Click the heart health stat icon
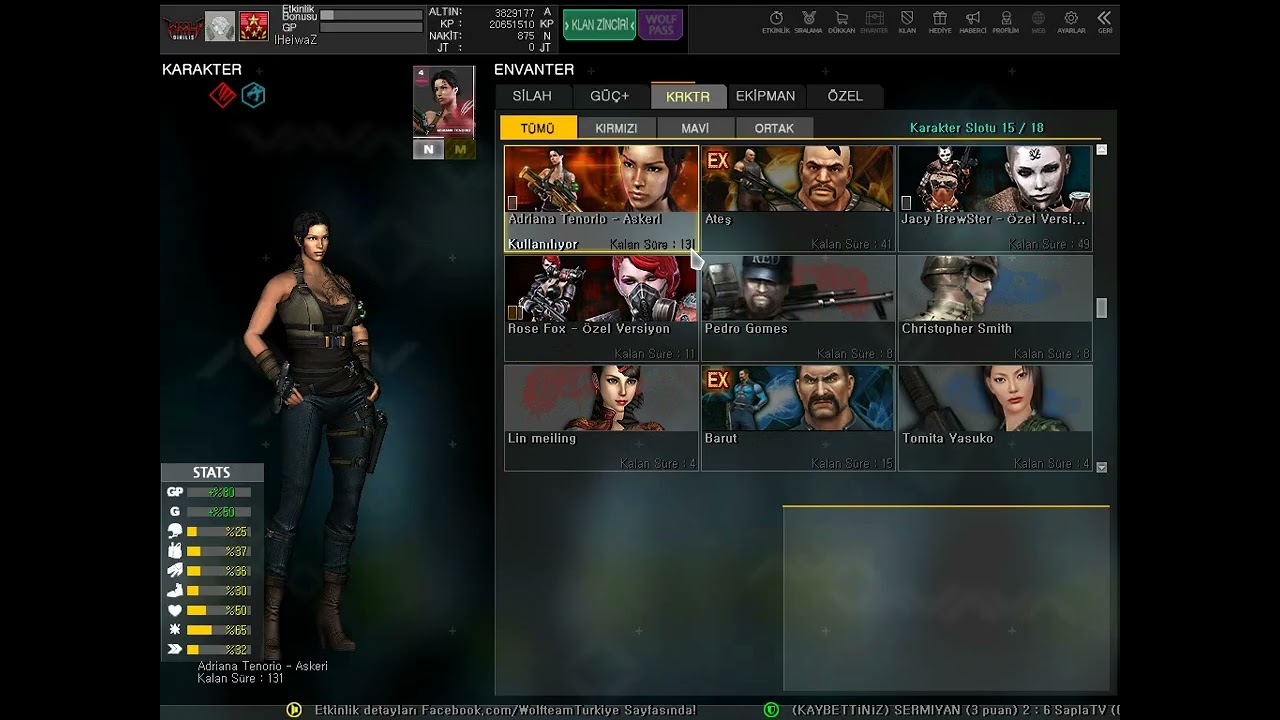Screen dimensions: 1280x720 175,610
